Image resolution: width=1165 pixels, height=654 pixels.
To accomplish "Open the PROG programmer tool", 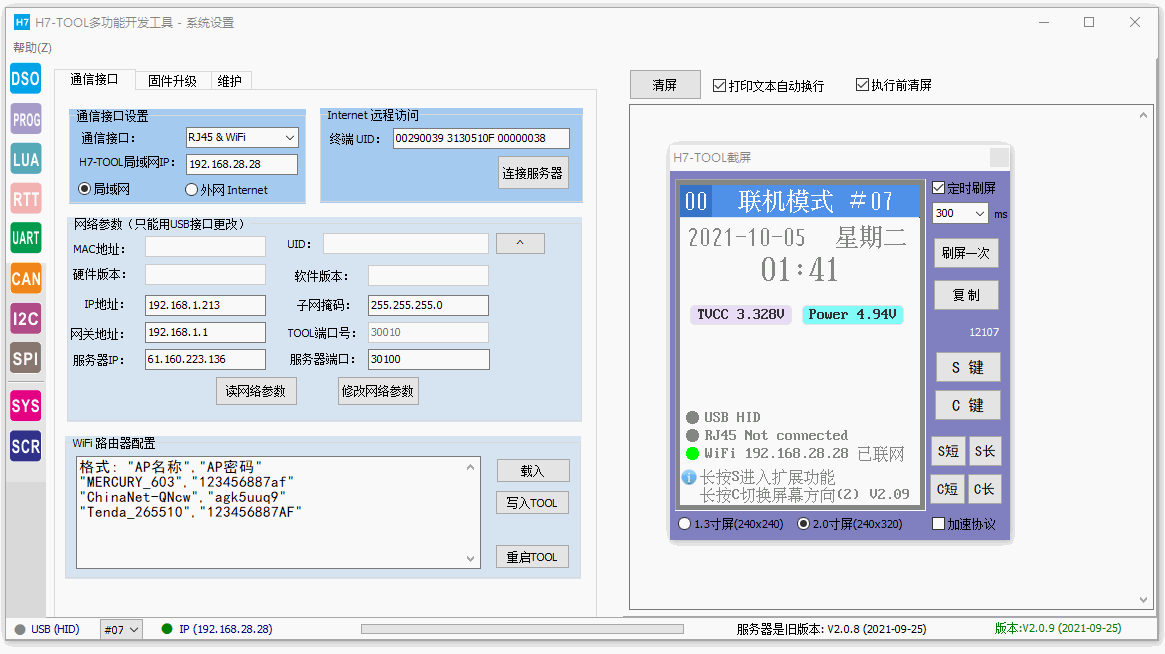I will [x=25, y=119].
